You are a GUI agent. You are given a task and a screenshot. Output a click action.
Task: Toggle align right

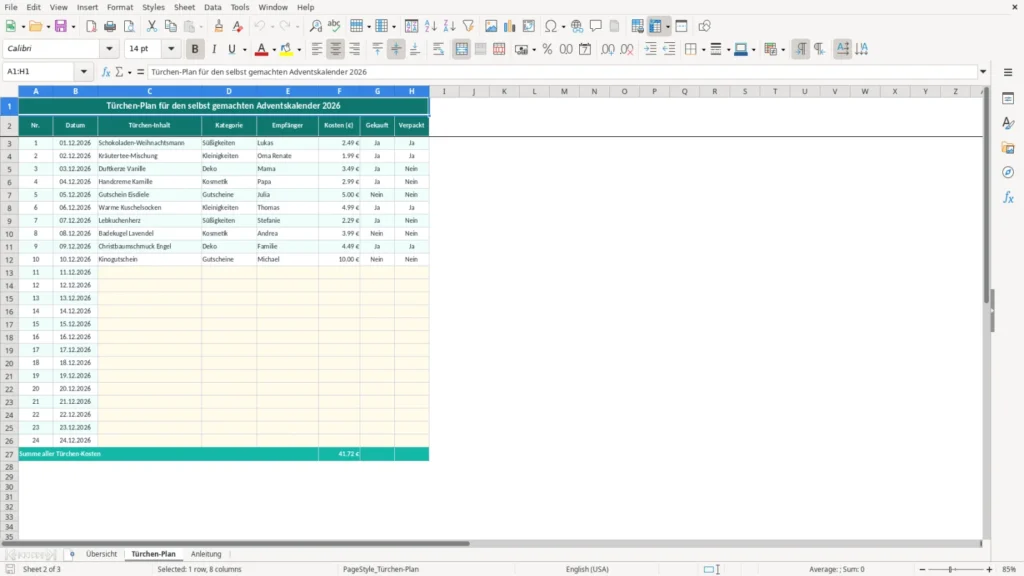point(355,49)
